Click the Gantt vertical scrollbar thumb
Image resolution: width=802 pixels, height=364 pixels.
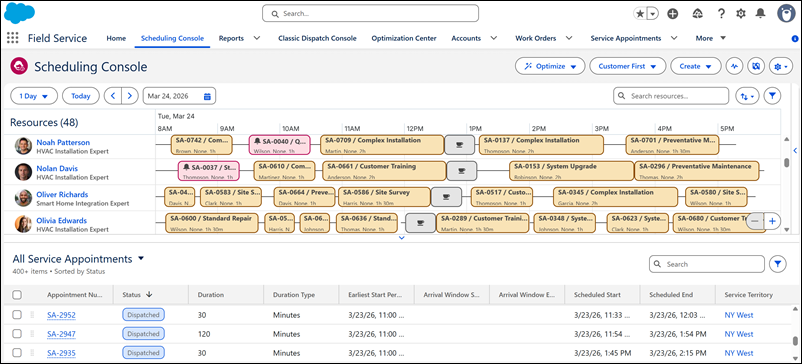(x=787, y=162)
